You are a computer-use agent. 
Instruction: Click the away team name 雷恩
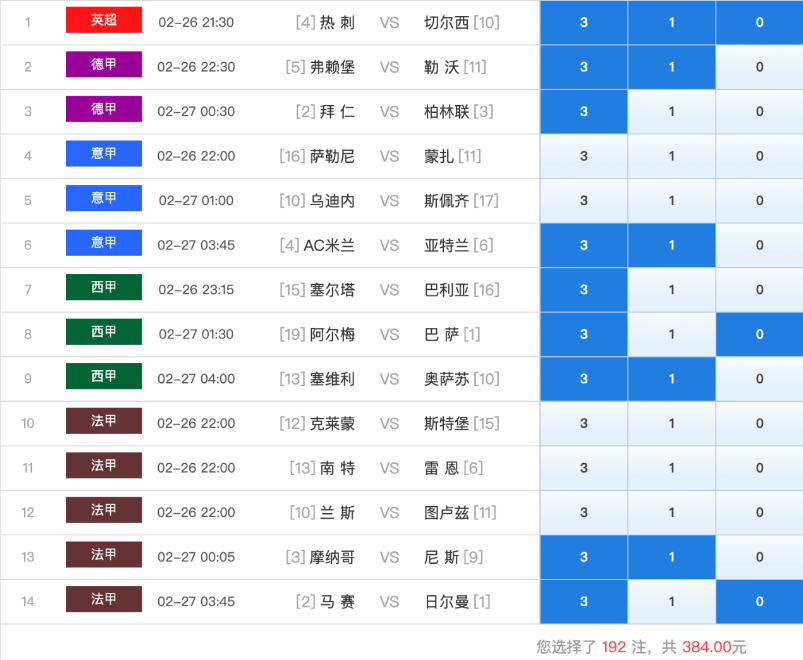[x=441, y=468]
